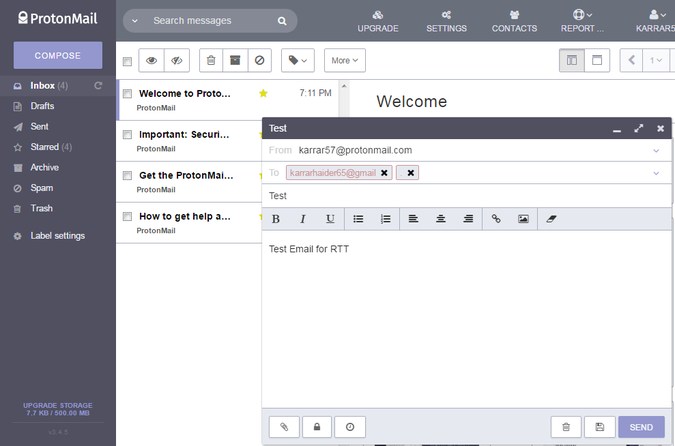Align text left in the composer
Viewport: 675px width, 446px height.
tap(413, 219)
